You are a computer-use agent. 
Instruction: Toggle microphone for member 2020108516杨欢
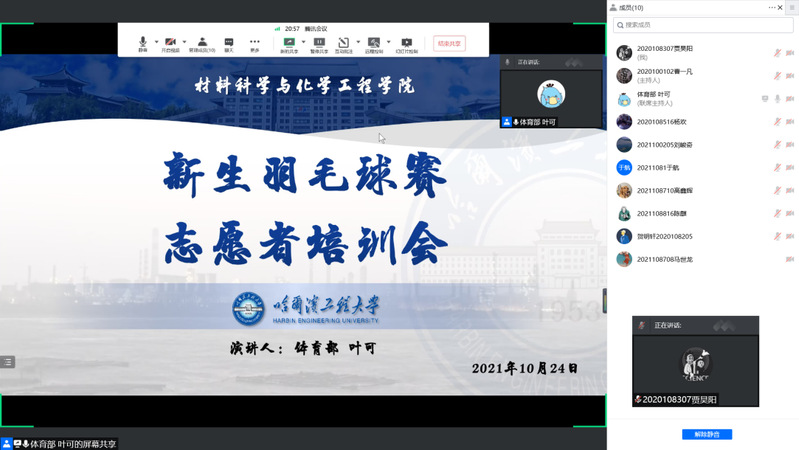pos(777,121)
